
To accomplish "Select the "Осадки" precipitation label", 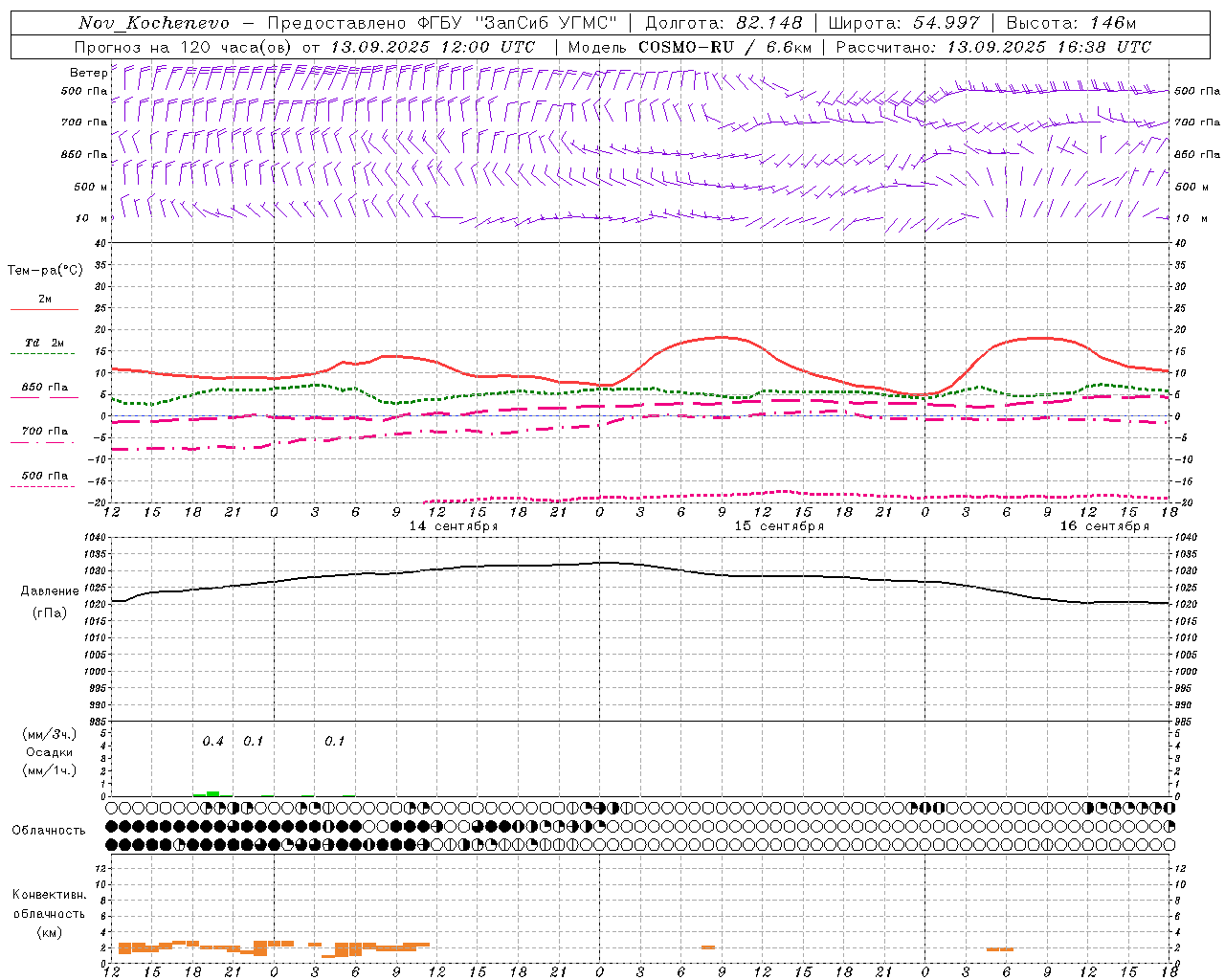I will (50, 752).
